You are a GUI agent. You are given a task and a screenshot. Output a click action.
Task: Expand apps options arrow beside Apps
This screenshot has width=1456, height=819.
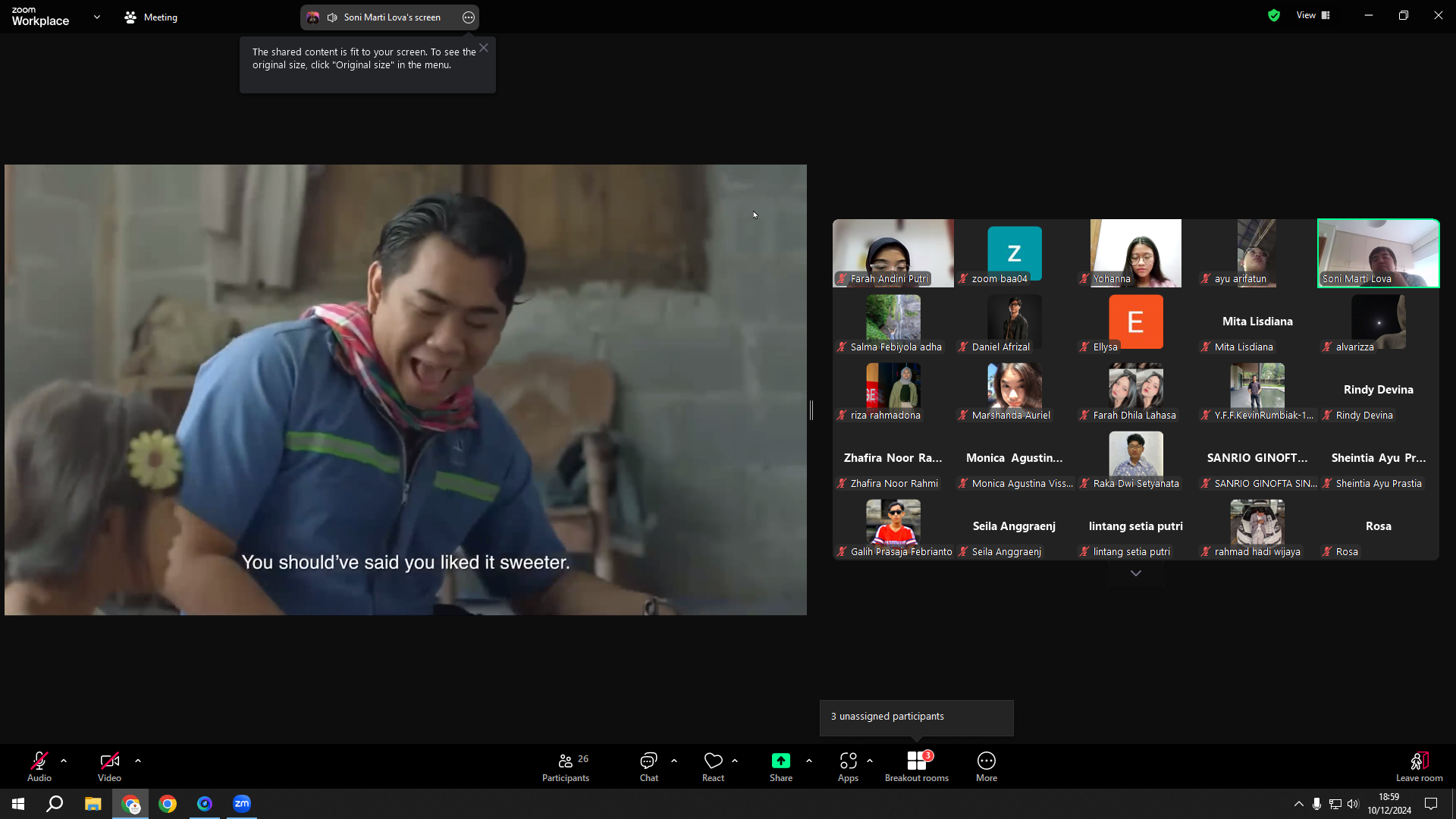click(870, 761)
